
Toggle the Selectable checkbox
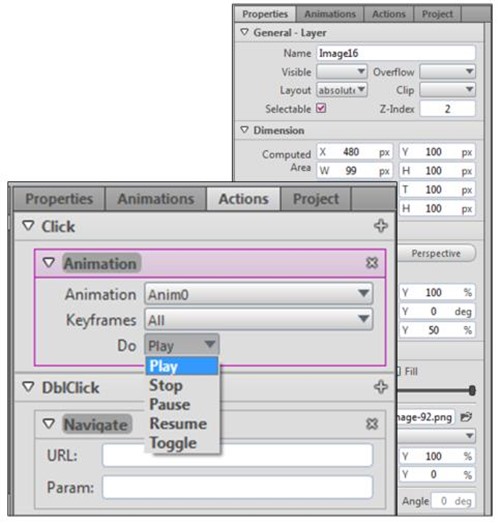click(x=321, y=108)
